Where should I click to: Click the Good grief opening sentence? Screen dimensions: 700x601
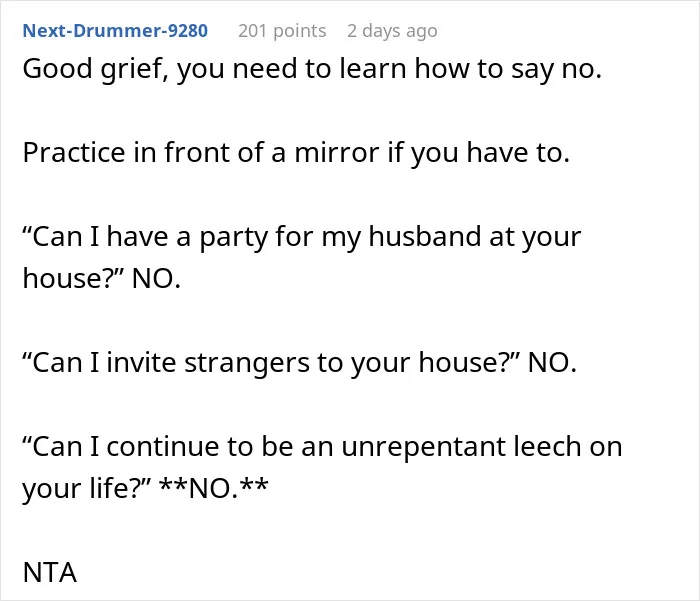tap(312, 69)
